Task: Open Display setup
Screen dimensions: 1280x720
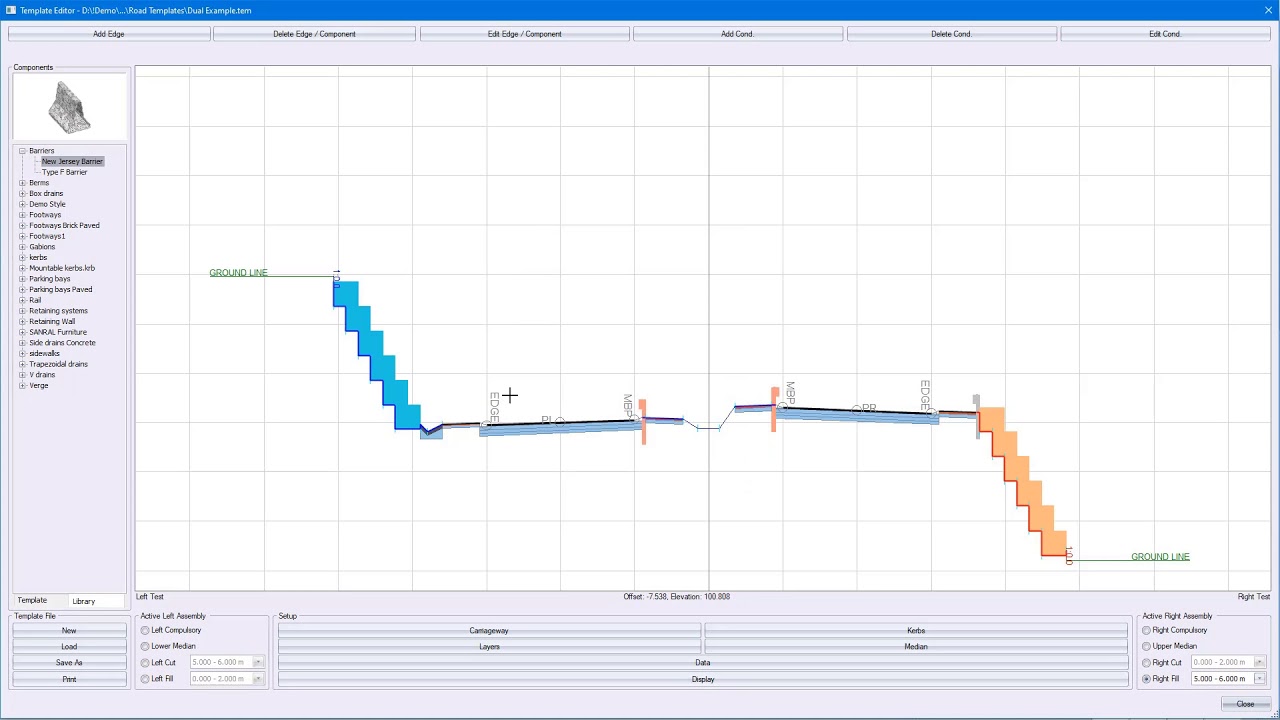Action: tap(703, 679)
